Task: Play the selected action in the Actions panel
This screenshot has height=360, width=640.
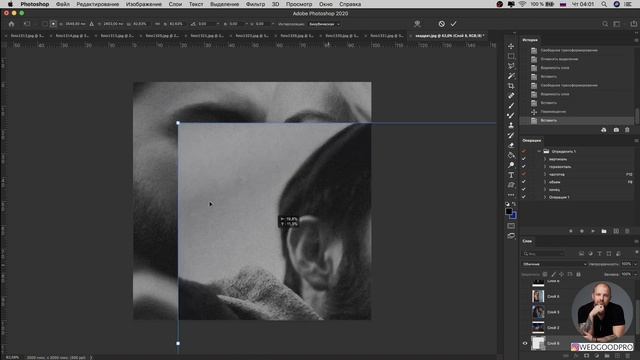Action: pyautogui.click(x=593, y=231)
